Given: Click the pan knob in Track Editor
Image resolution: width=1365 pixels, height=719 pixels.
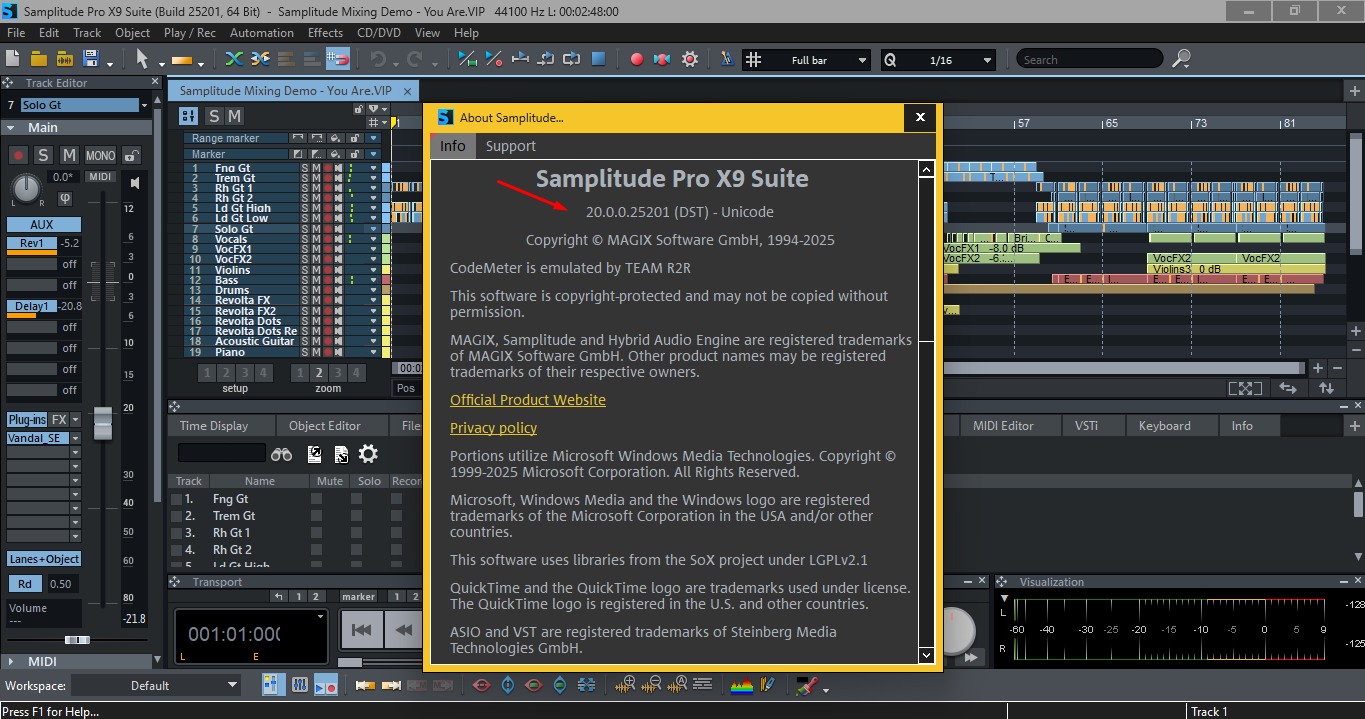Looking at the screenshot, I should 26,187.
